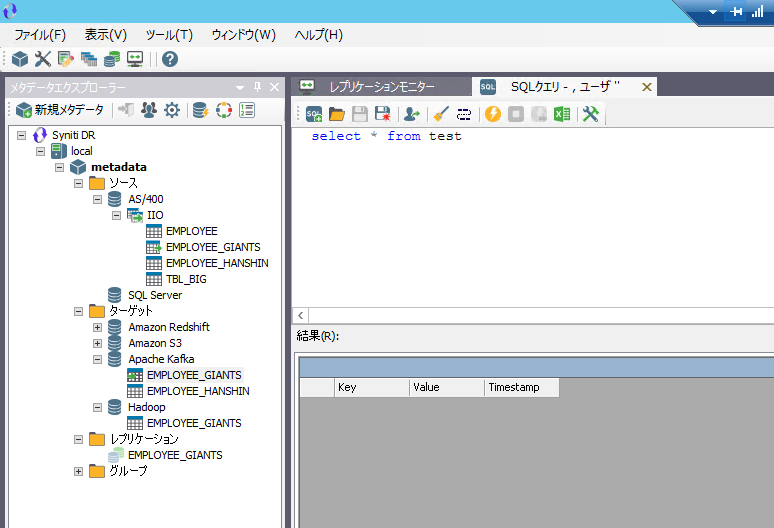Click the list view icon in explorer toolbar
Viewport: 774px width, 528px height.
pyautogui.click(x=247, y=110)
